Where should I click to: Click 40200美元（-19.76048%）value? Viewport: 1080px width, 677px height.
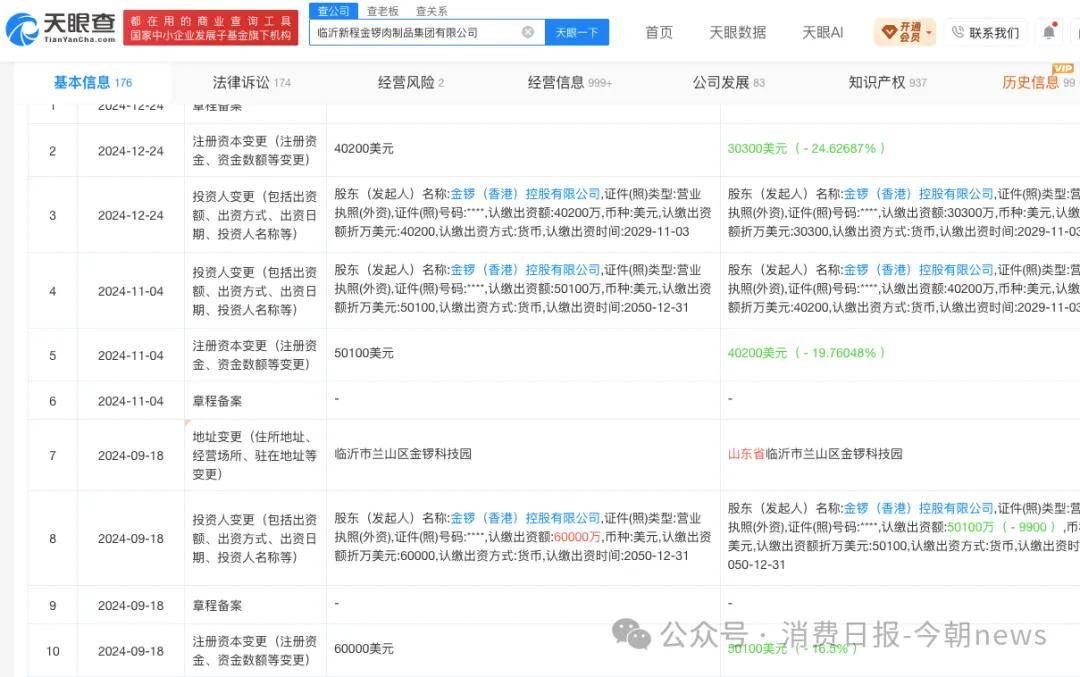coord(807,353)
